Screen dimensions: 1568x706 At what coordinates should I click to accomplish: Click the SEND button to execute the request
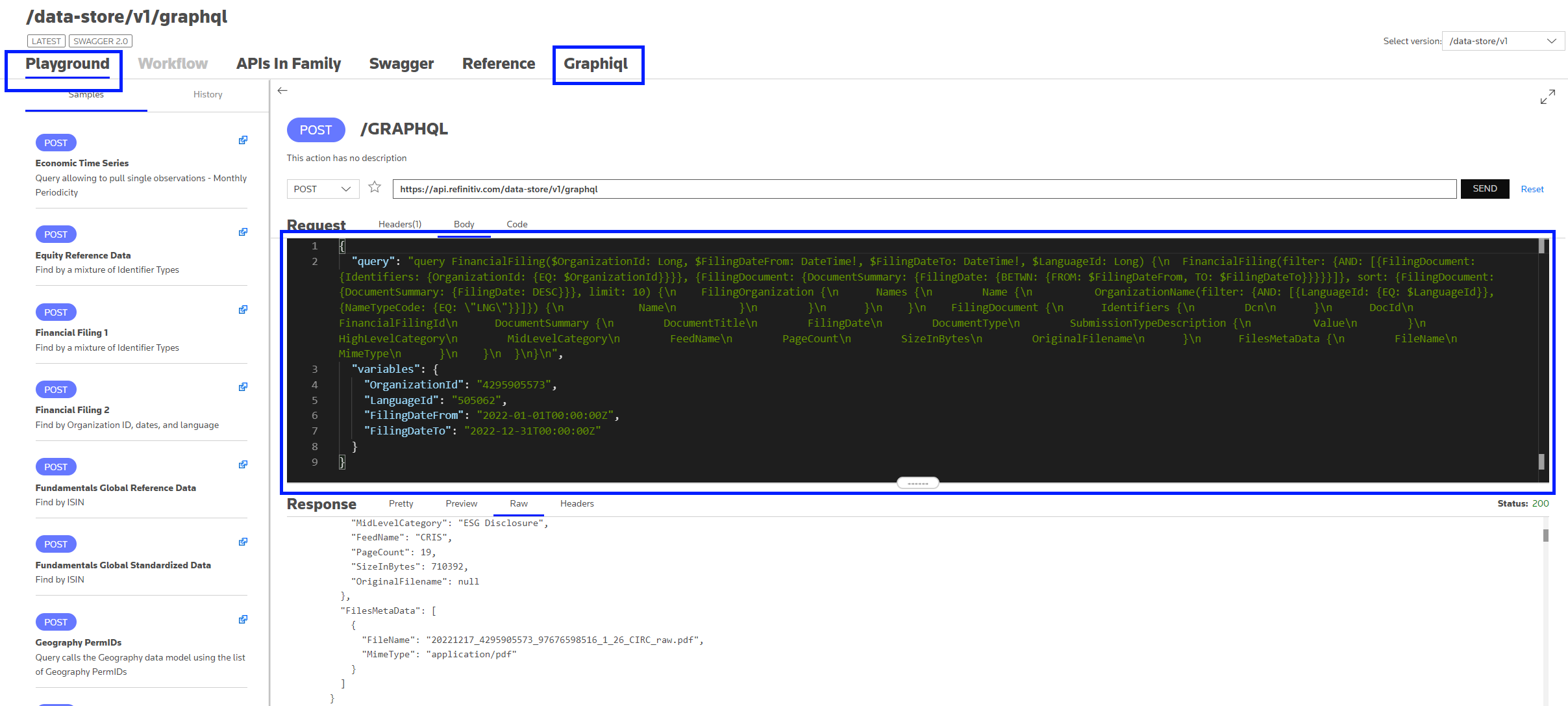pos(1485,188)
